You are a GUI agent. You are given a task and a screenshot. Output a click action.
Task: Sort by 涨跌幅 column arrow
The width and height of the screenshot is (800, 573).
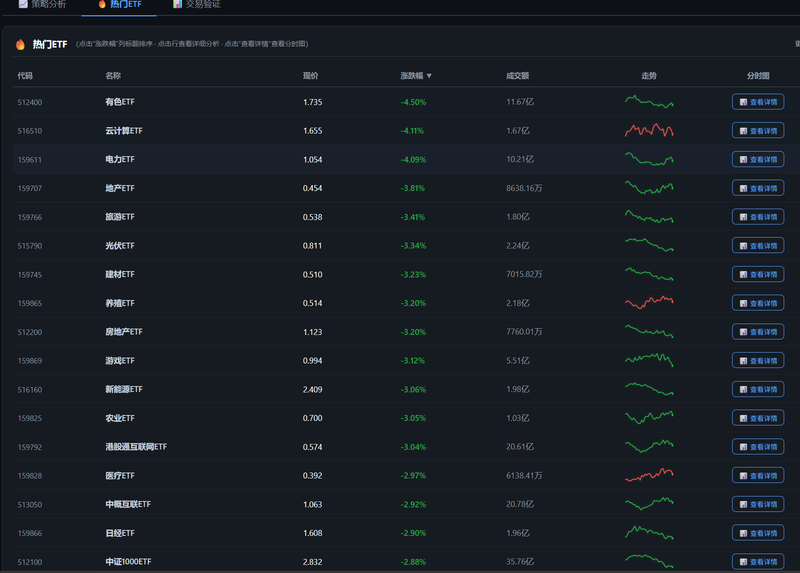(429, 76)
